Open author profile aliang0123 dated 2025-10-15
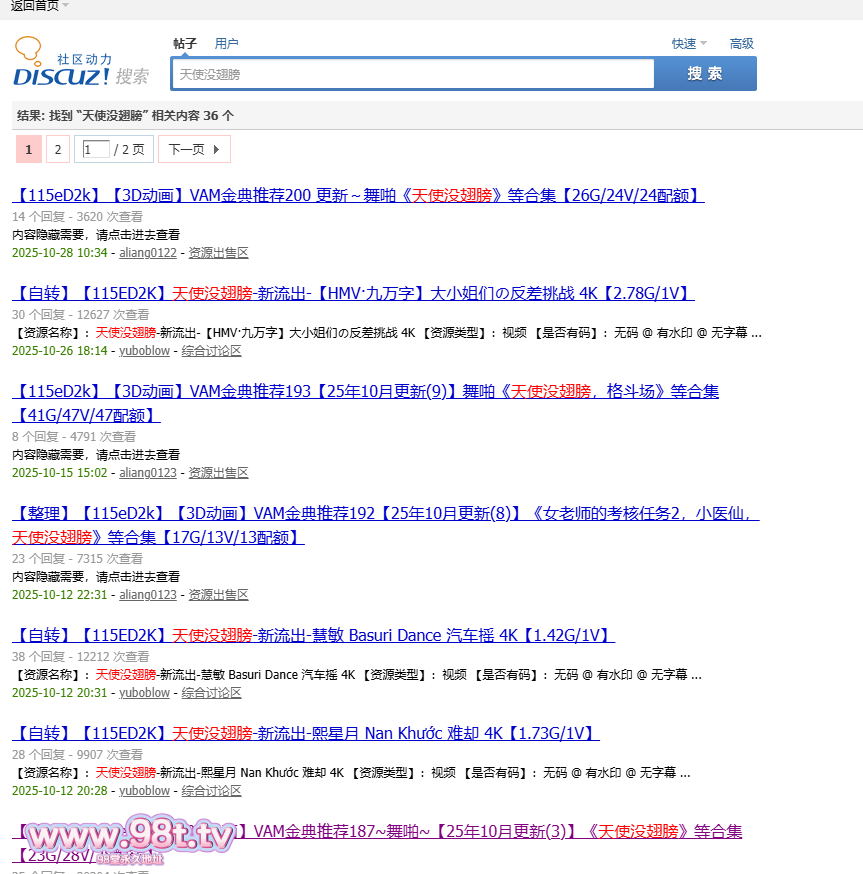863x874 pixels. coord(148,473)
